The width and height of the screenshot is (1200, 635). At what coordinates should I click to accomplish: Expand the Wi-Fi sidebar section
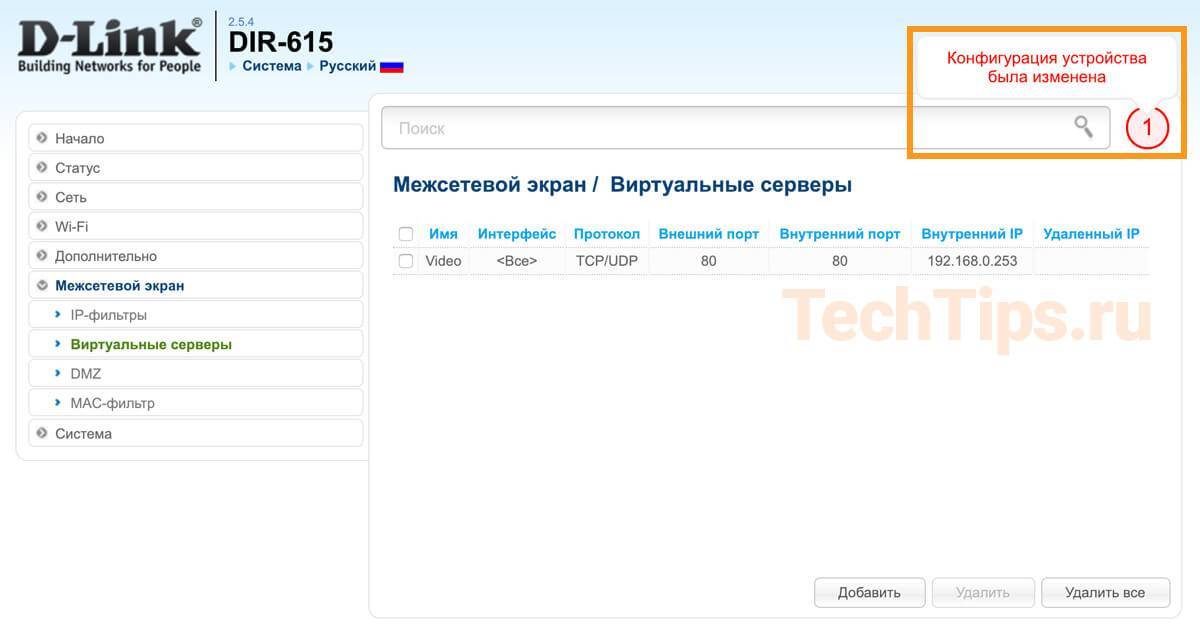pos(195,226)
